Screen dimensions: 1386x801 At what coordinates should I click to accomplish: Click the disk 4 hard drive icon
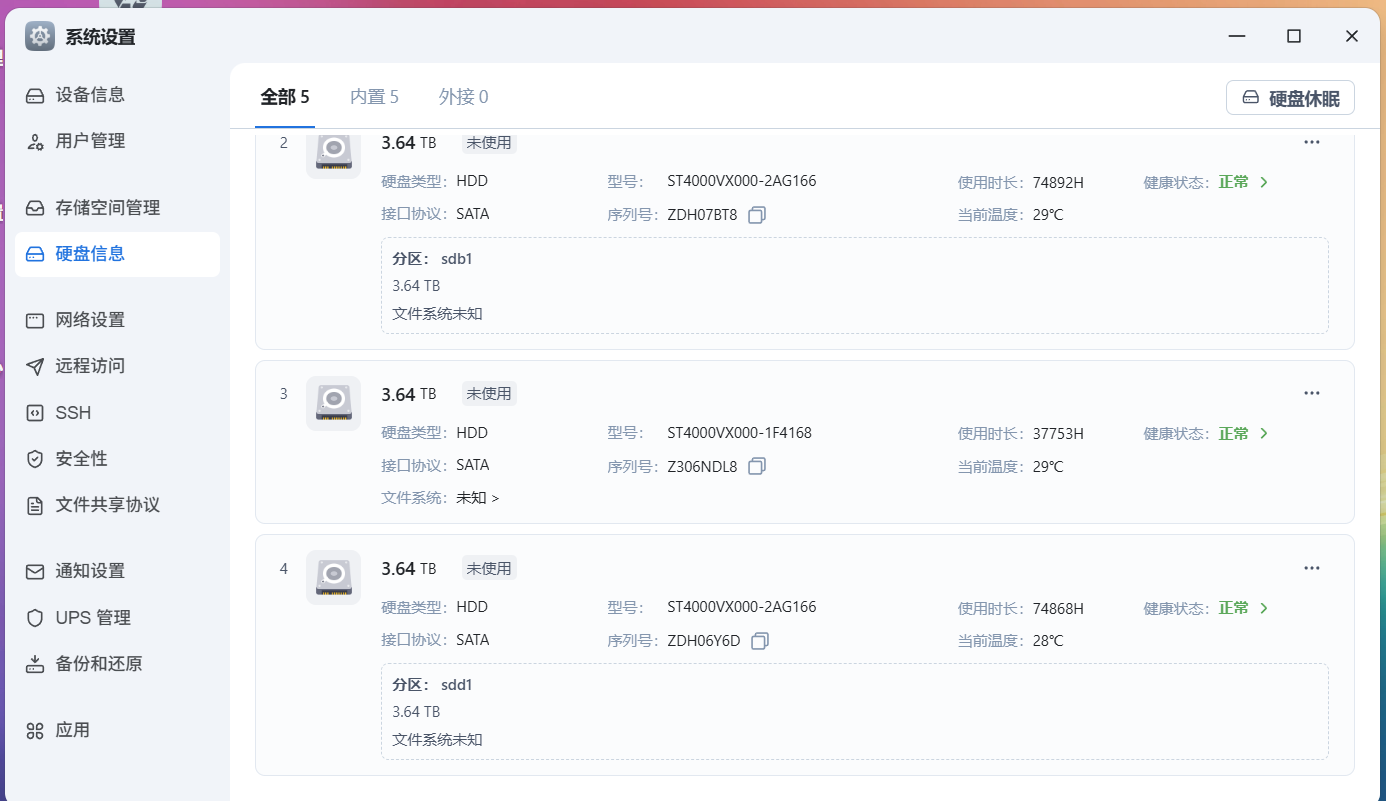(333, 577)
